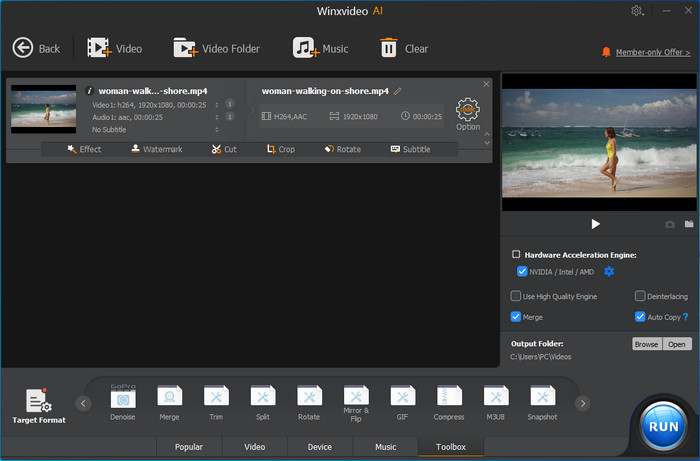Click output path C:\Users\PC\Videos

pyautogui.click(x=541, y=357)
